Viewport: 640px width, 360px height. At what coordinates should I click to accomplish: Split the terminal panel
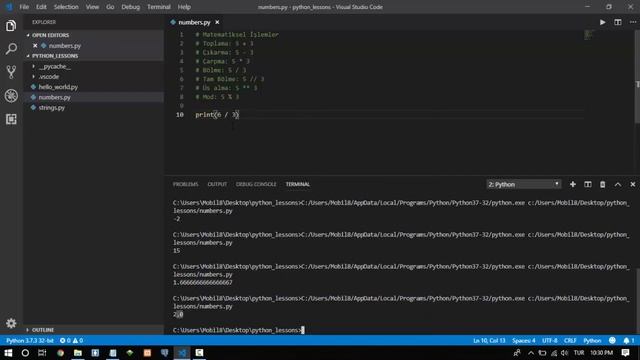click(x=588, y=184)
